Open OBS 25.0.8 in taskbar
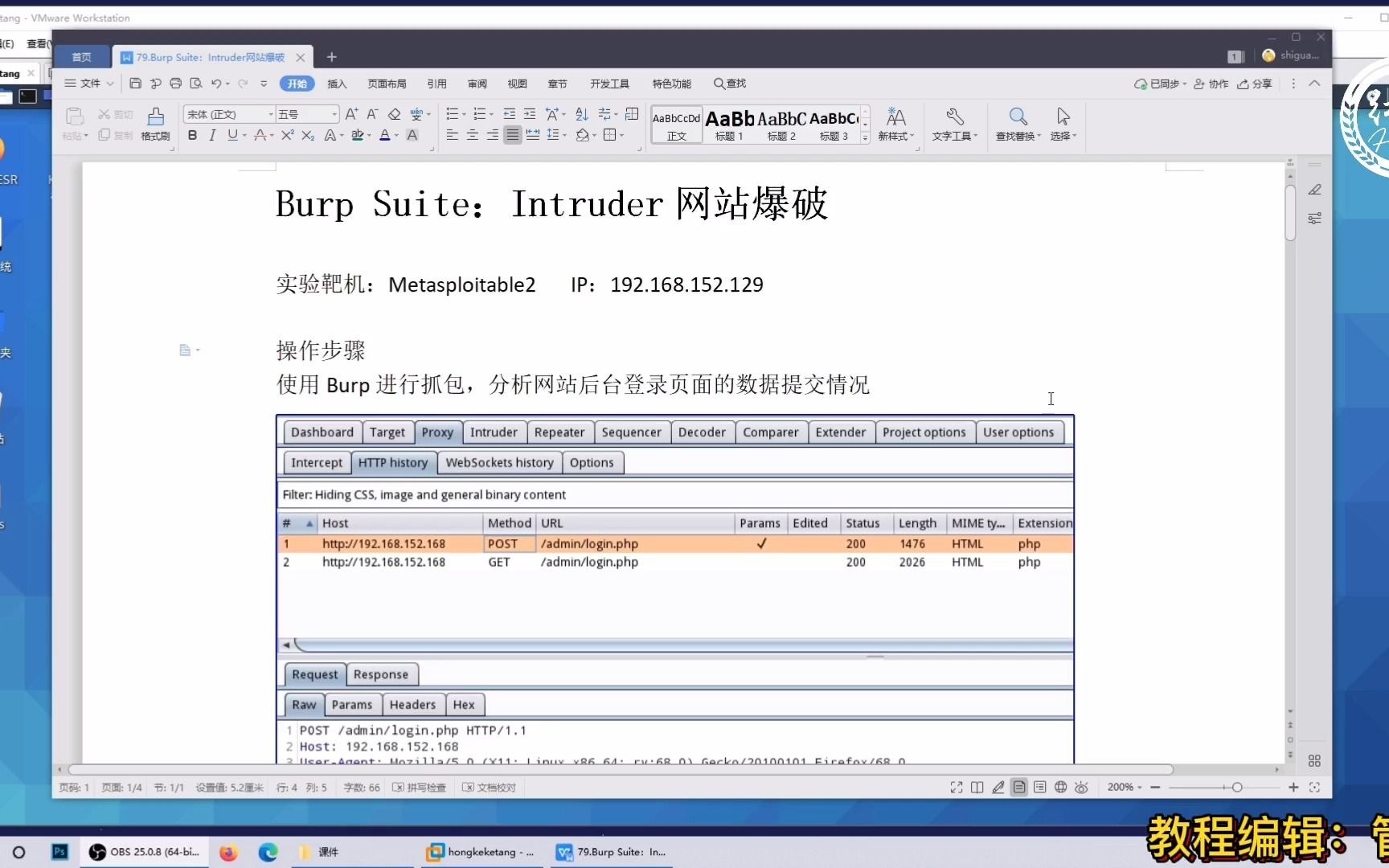This screenshot has height=868, width=1389. click(x=145, y=852)
